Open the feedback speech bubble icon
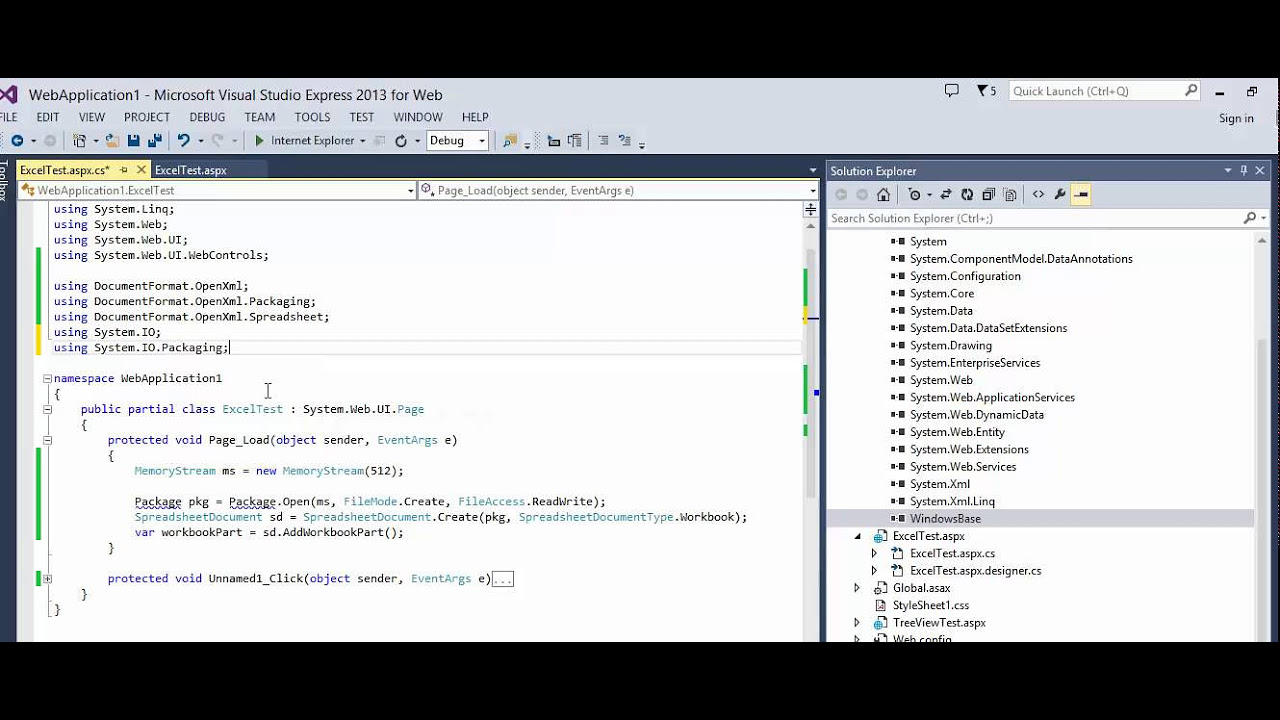Image resolution: width=1280 pixels, height=720 pixels. coord(951,91)
